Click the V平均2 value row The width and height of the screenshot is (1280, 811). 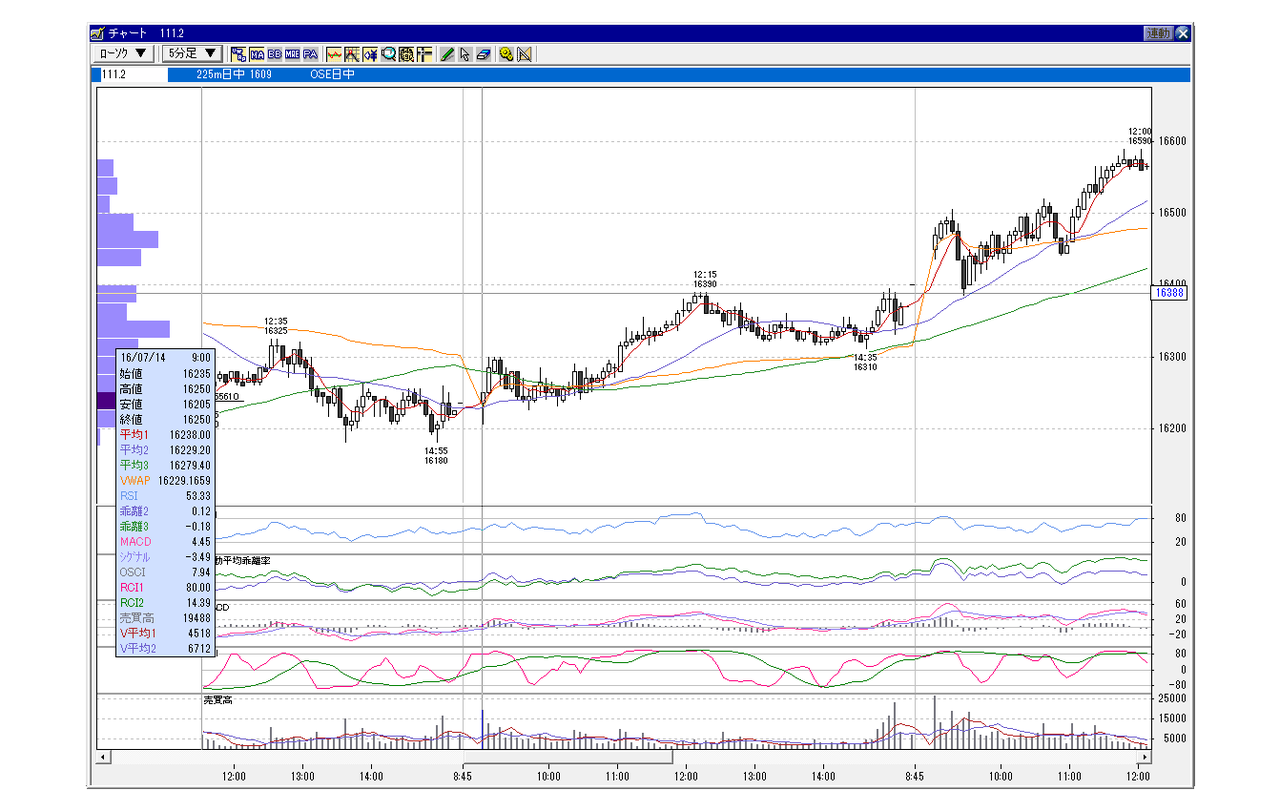coord(165,649)
